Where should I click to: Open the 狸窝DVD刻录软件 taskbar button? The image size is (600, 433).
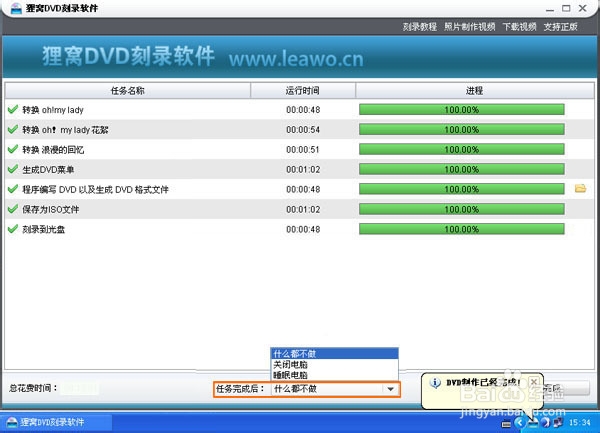click(x=56, y=422)
